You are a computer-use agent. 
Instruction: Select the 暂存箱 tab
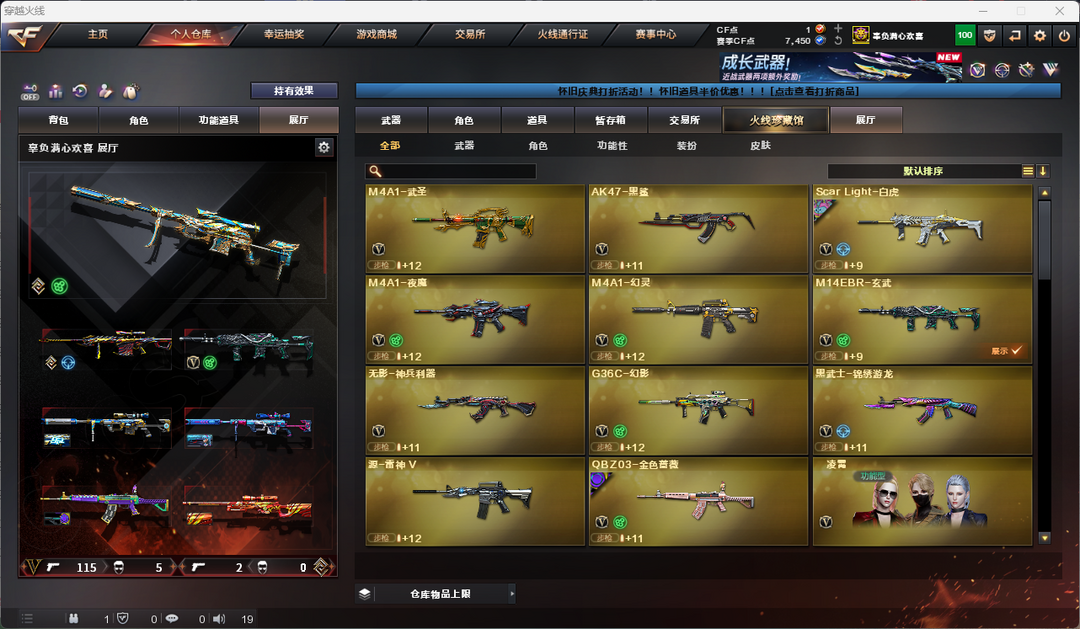point(610,120)
